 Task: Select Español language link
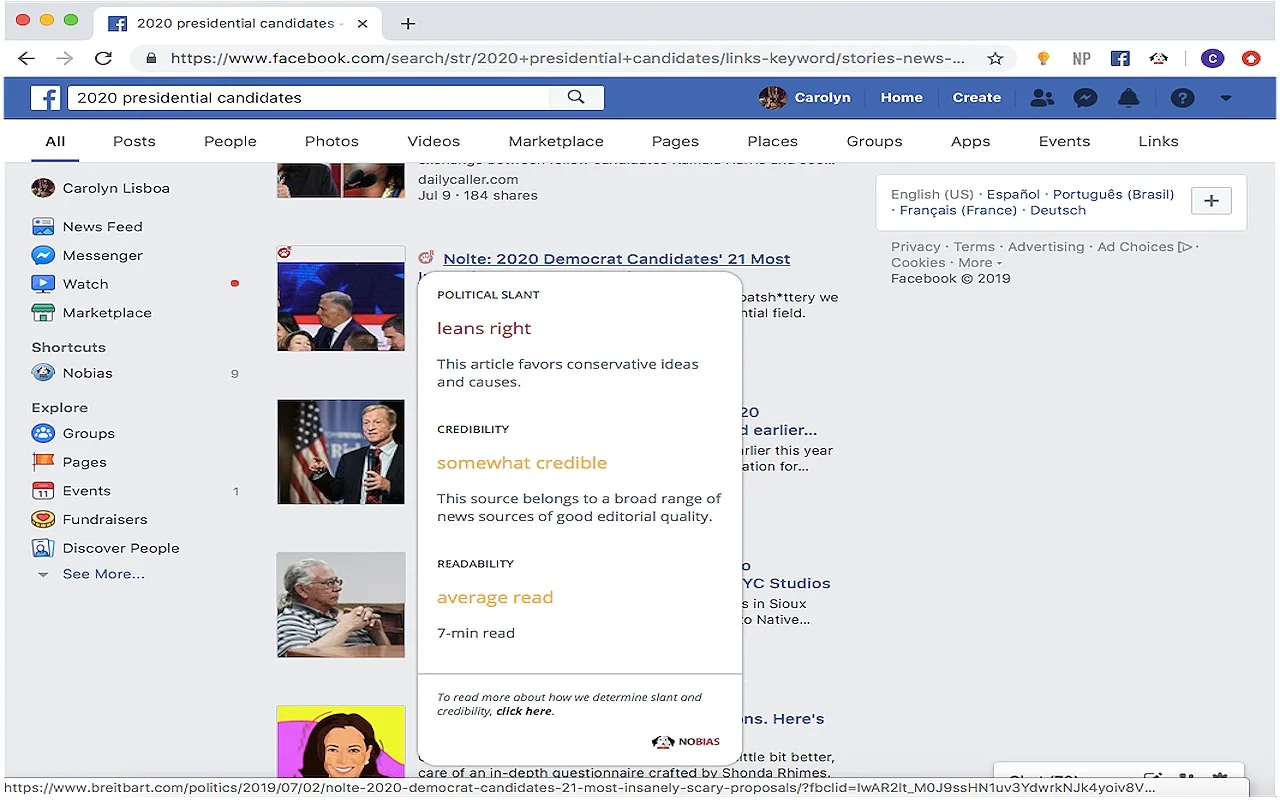tap(1014, 194)
